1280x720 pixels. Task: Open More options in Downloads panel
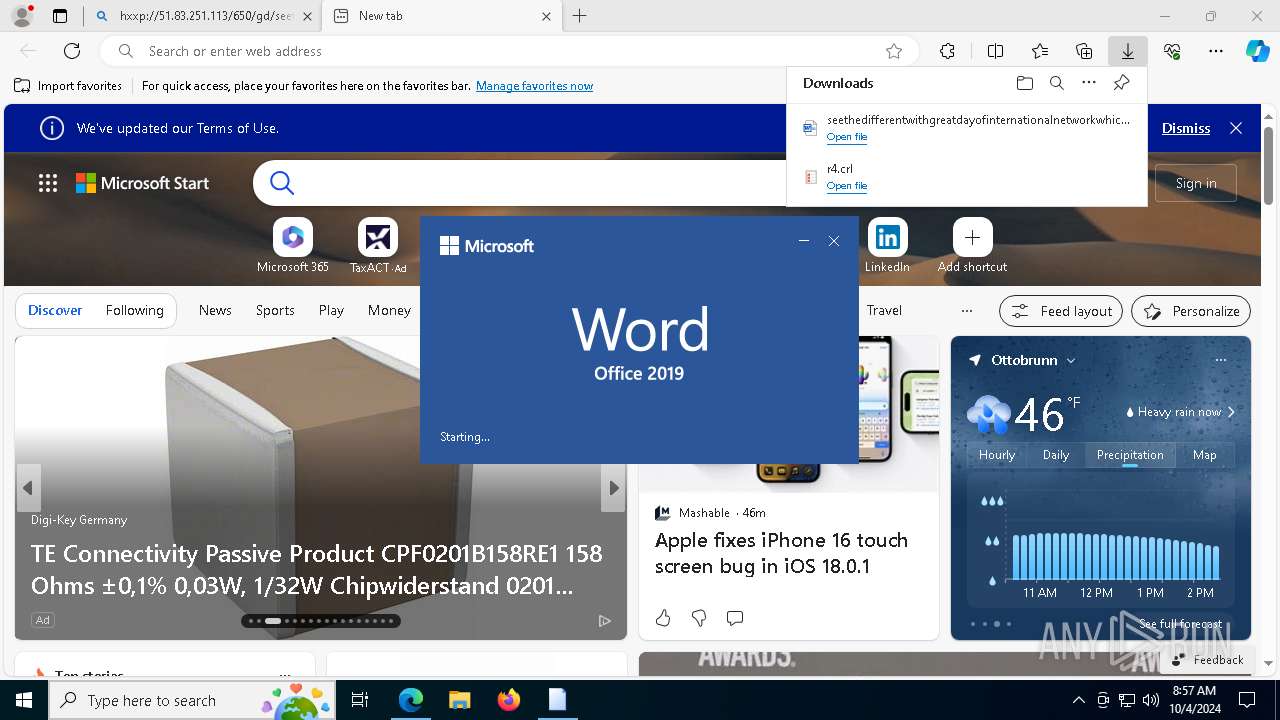[x=1089, y=83]
